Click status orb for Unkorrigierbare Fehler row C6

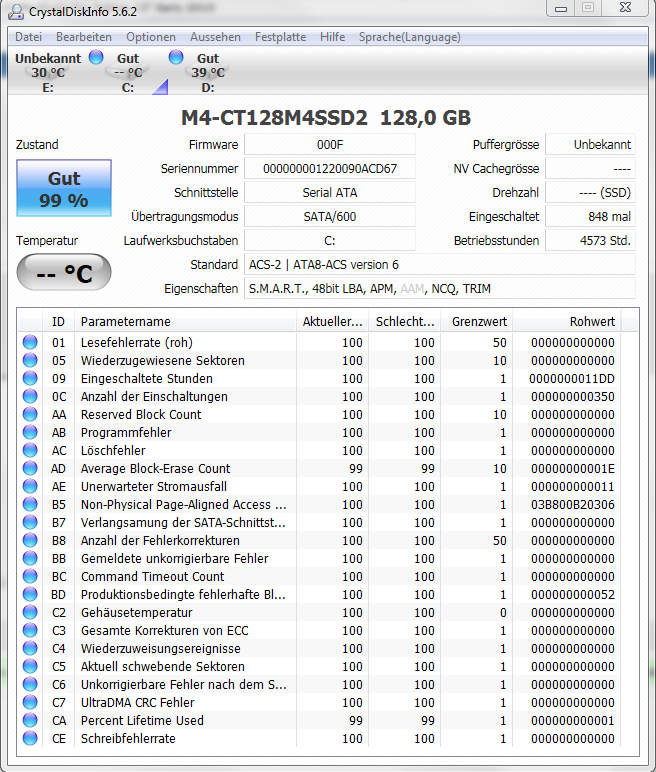(30, 684)
